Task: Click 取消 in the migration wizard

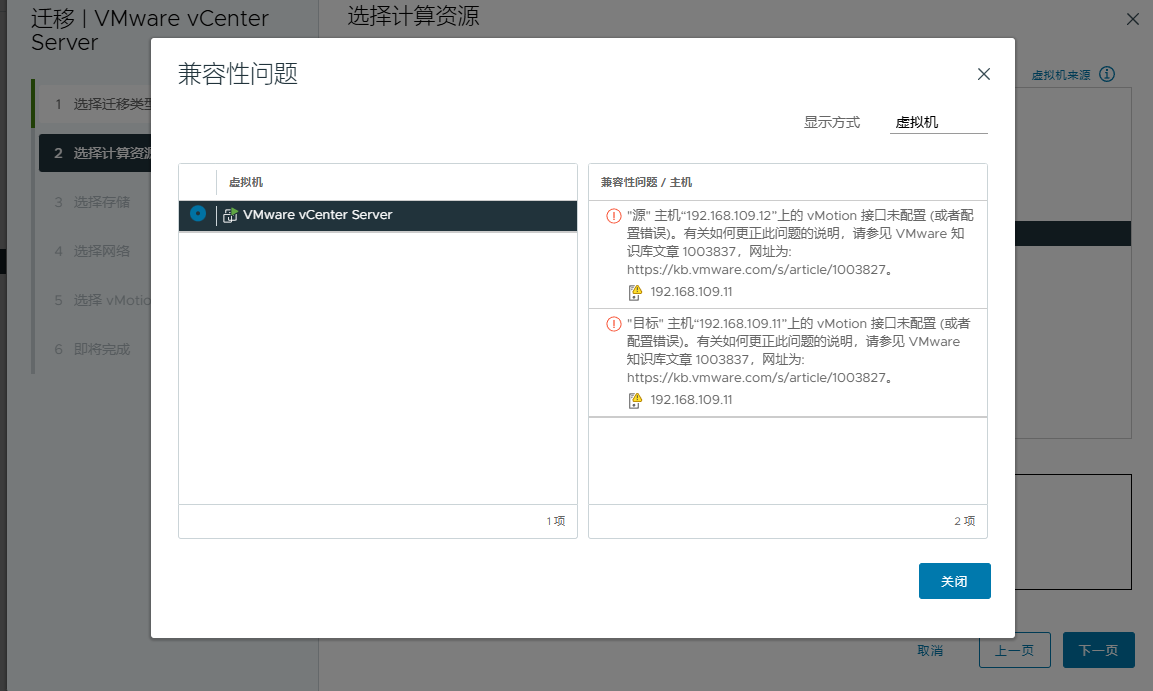Action: click(930, 651)
